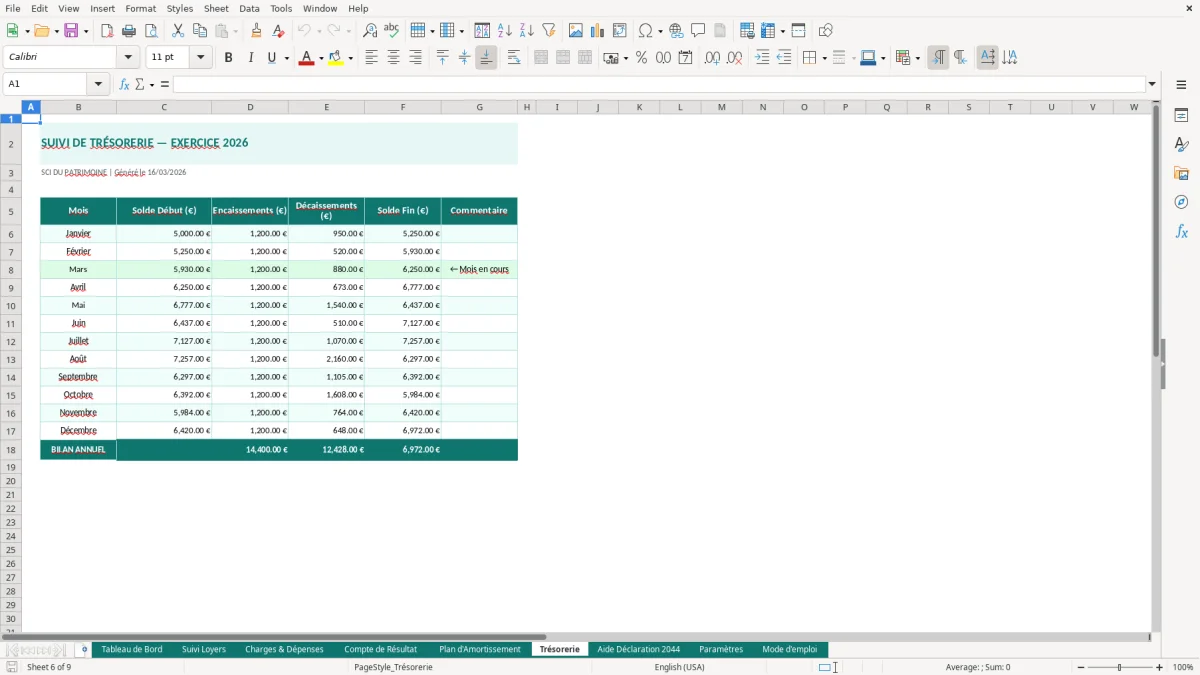Click the Spelling check icon

tap(392, 31)
